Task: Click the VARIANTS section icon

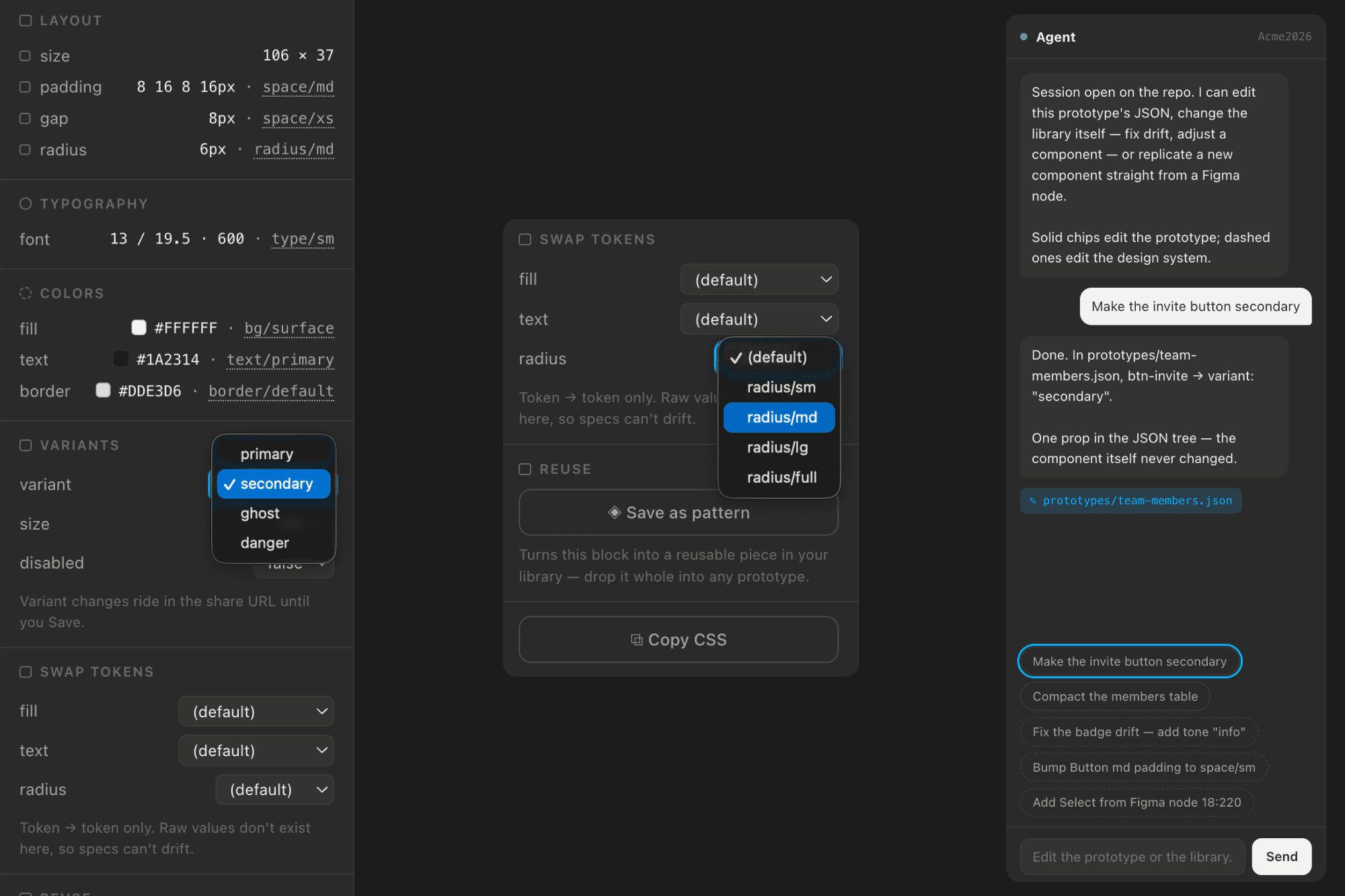Action: 26,445
